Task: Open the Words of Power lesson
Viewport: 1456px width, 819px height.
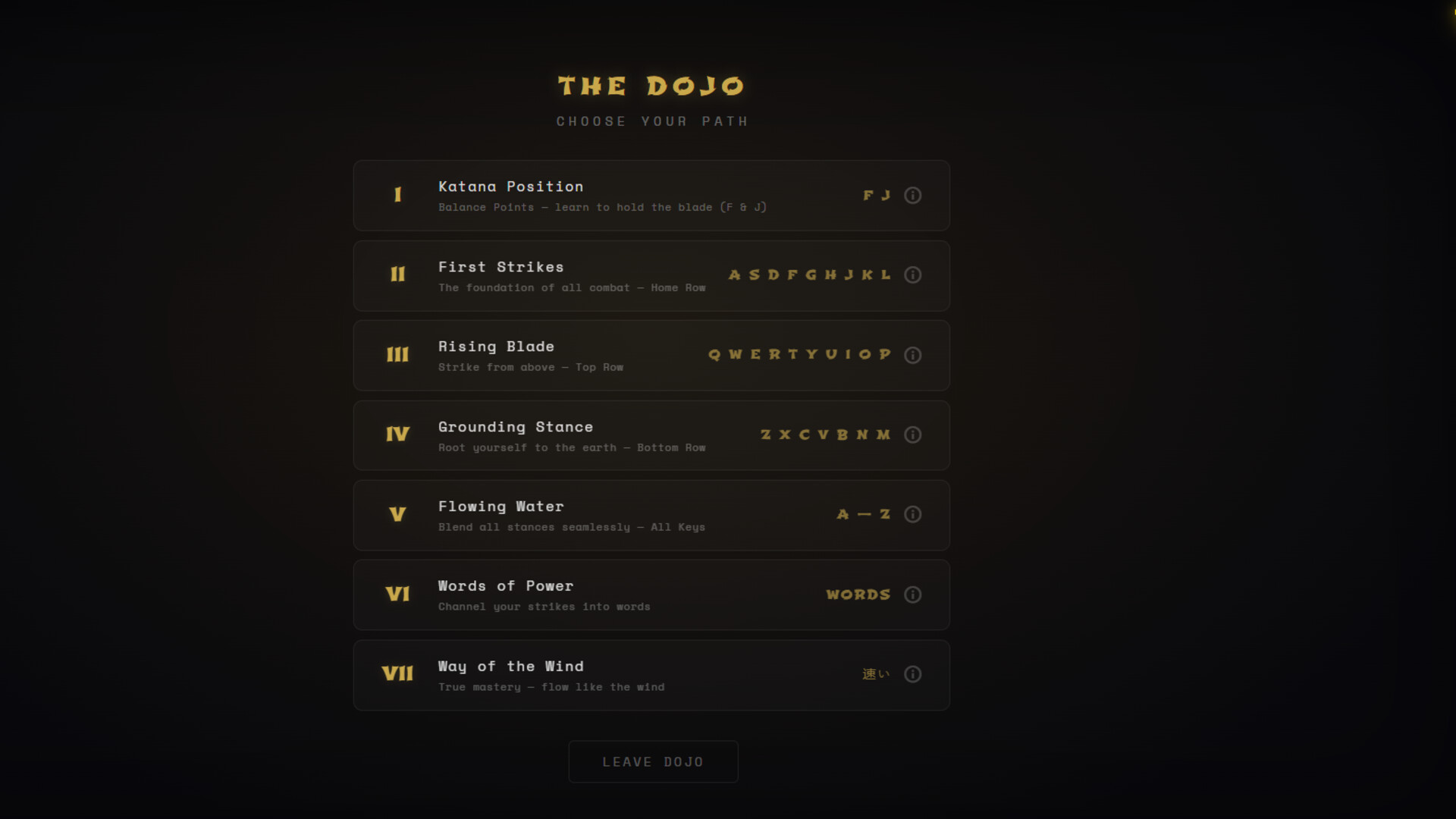Action: 505,586
